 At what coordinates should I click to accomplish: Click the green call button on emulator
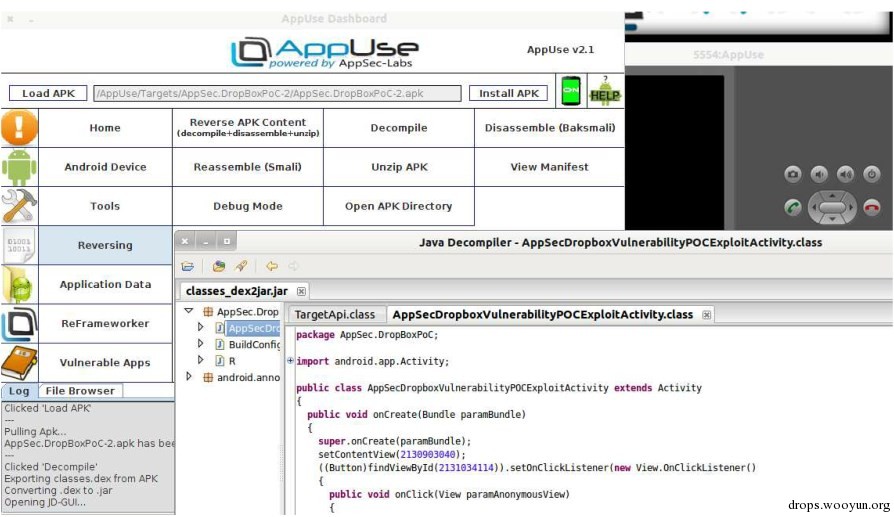pos(793,207)
